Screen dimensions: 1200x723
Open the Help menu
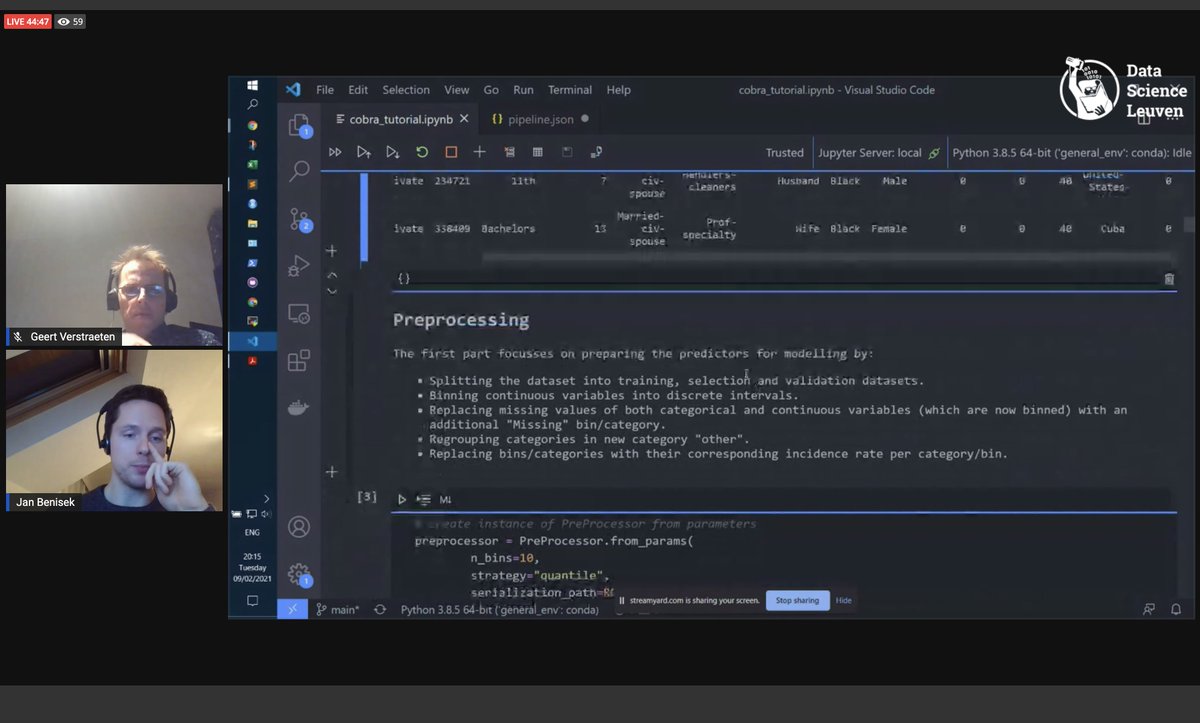(x=619, y=89)
